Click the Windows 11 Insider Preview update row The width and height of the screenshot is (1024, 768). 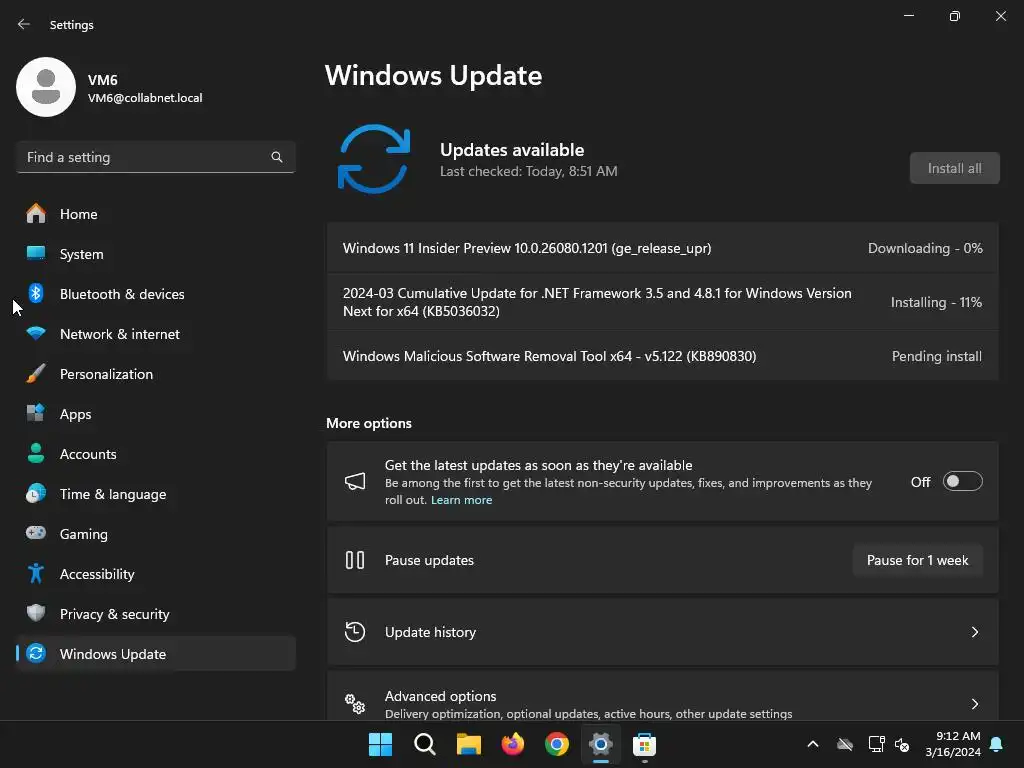point(662,248)
